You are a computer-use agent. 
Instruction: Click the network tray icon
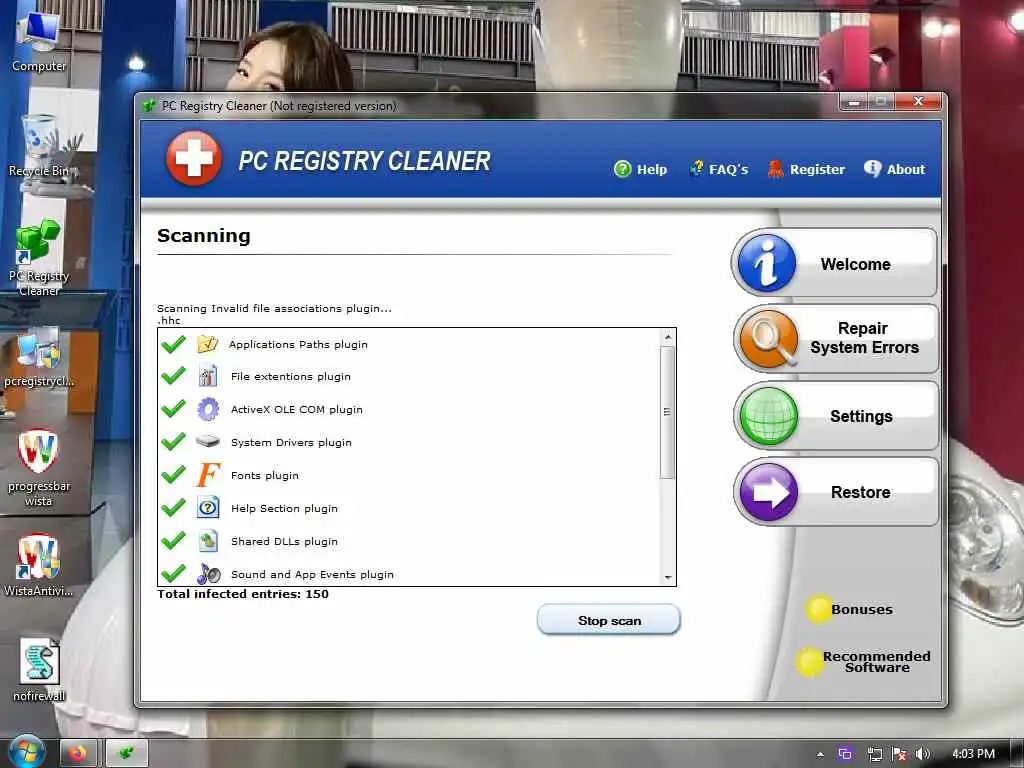click(874, 754)
